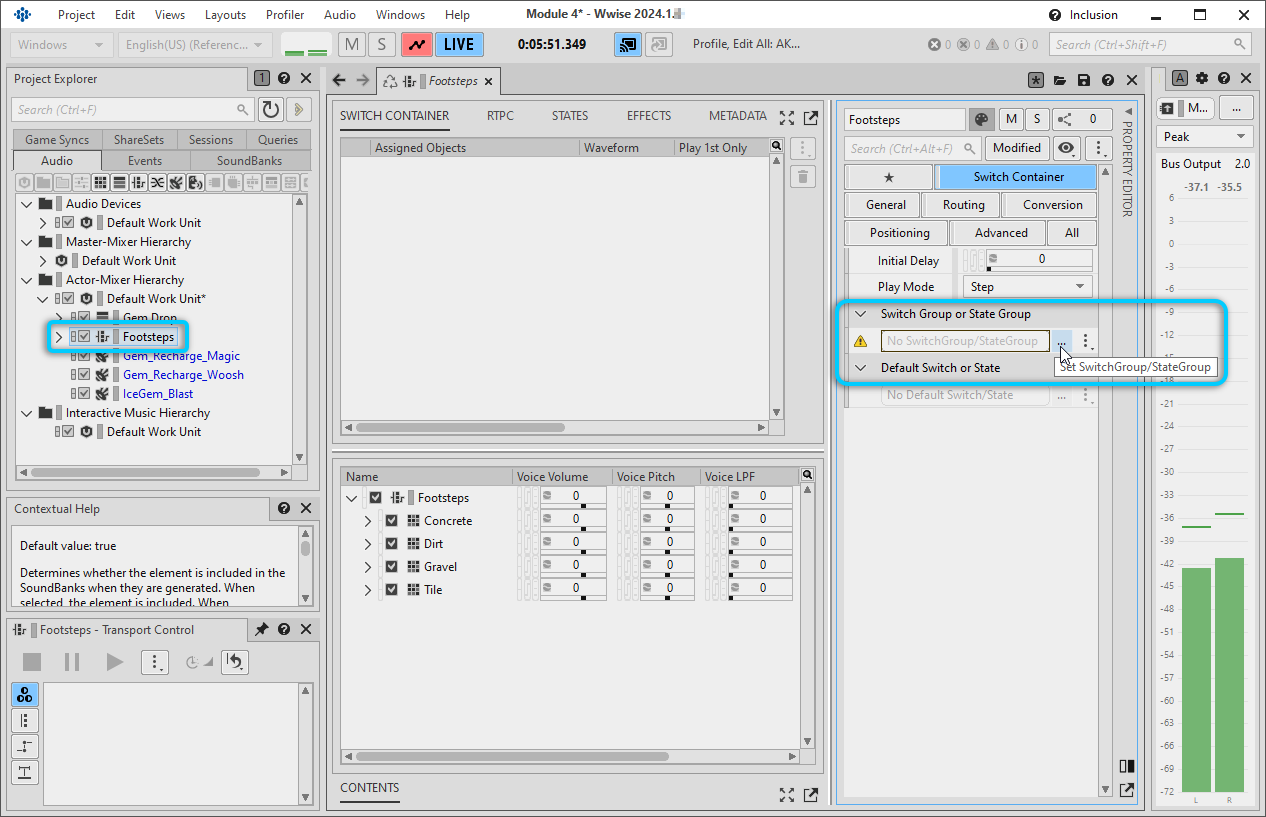Open Meter panel settings gear
1266x817 pixels.
coord(1202,79)
